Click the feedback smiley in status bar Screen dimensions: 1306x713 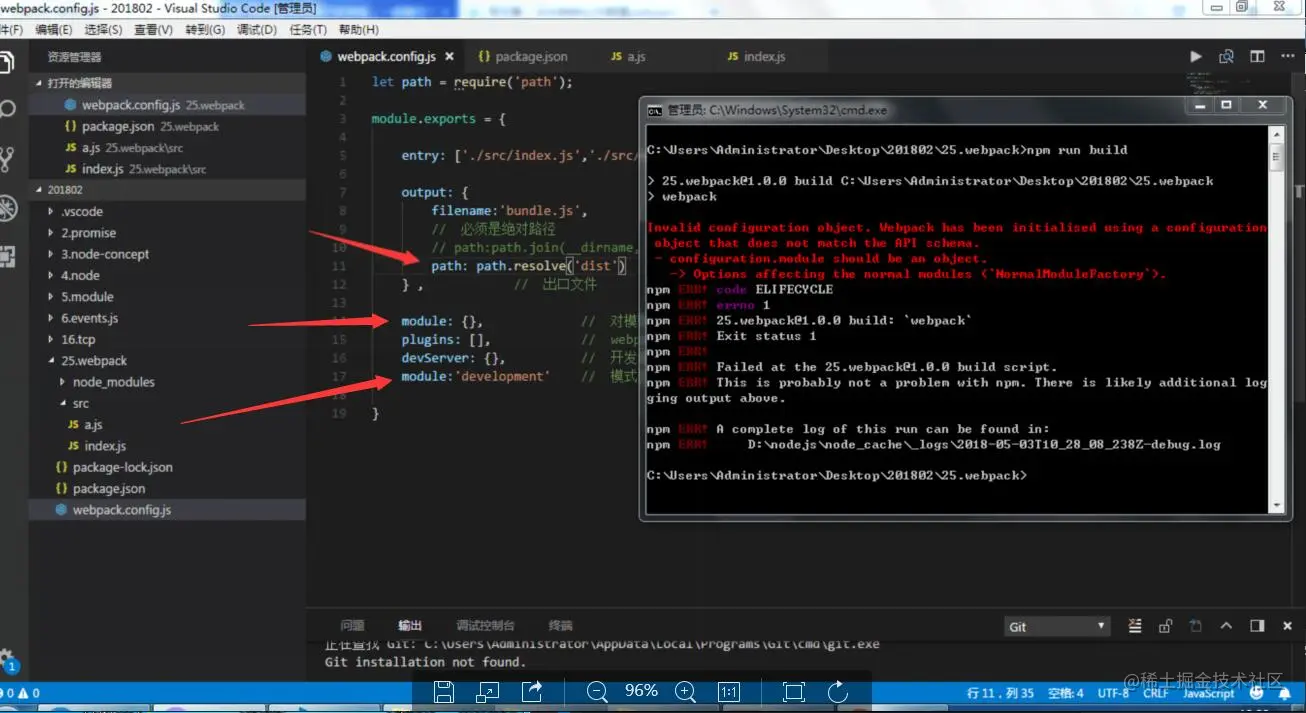tap(1257, 693)
